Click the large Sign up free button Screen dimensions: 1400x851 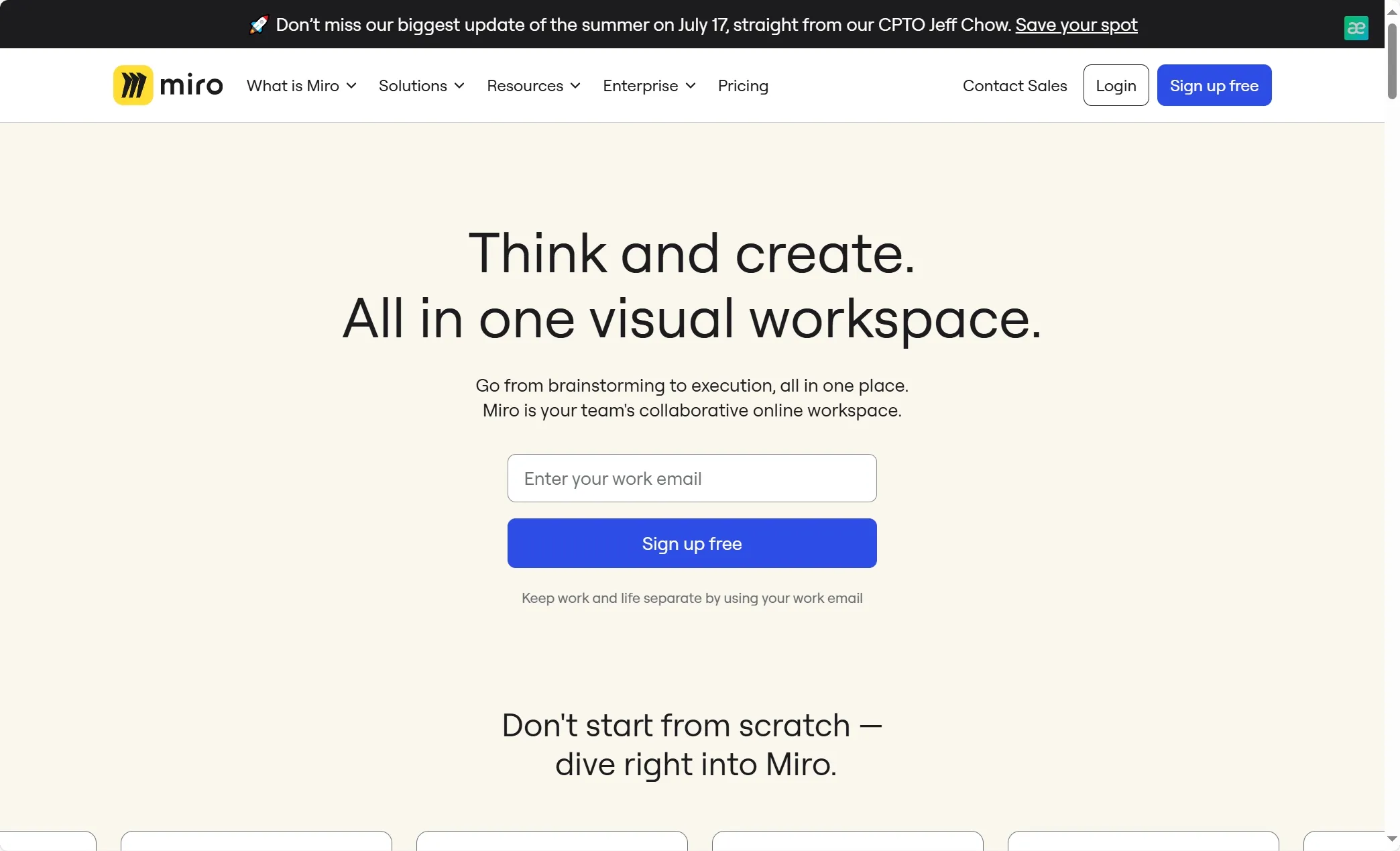[692, 543]
